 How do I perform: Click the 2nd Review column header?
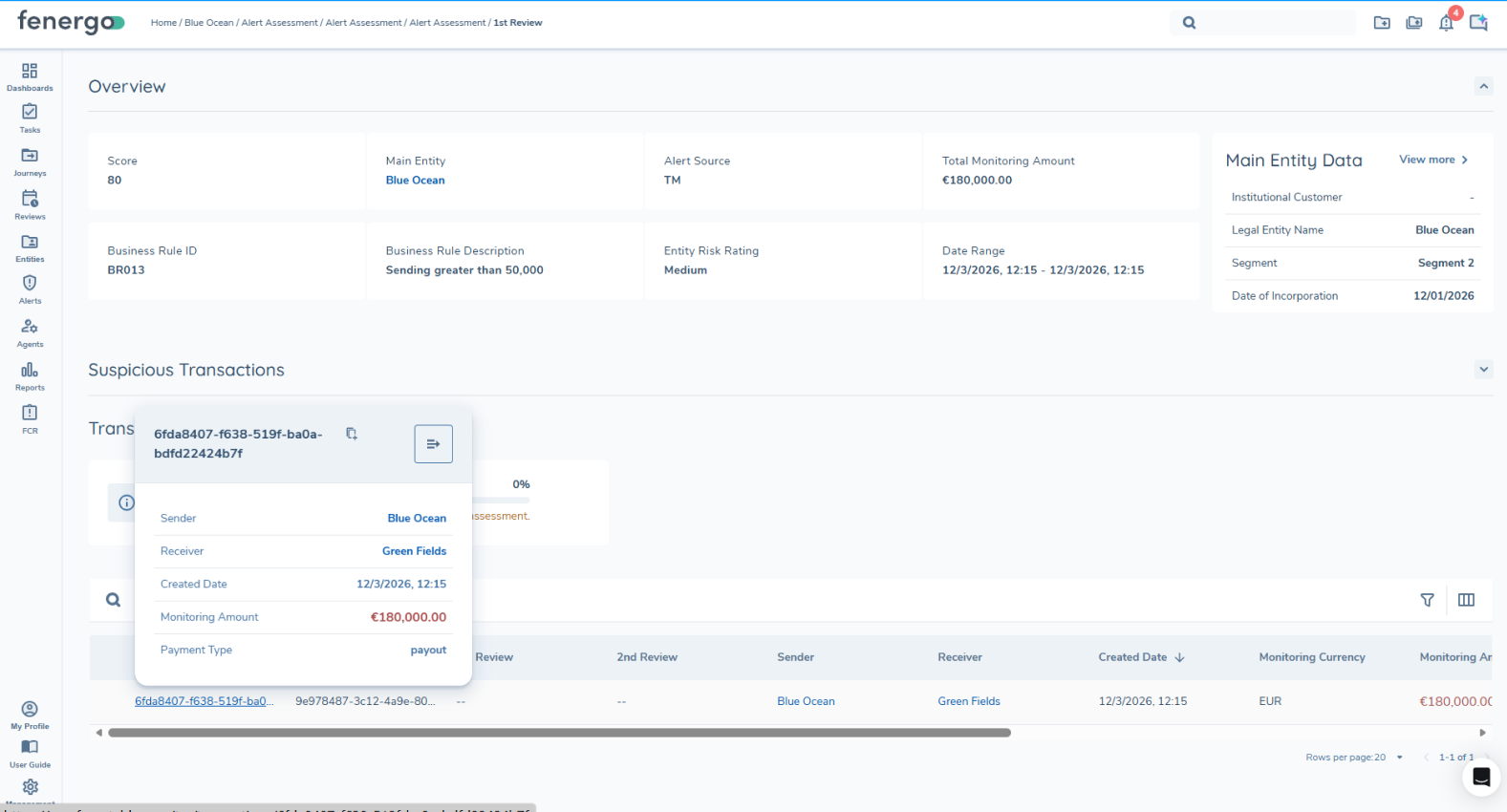point(647,657)
